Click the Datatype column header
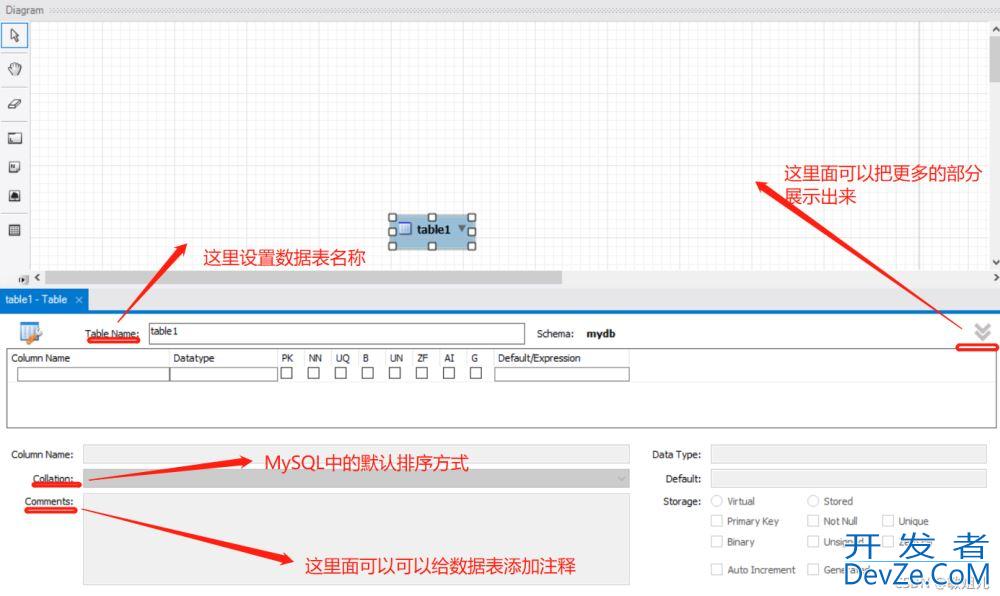Image resolution: width=1000 pixels, height=596 pixels. tap(194, 358)
